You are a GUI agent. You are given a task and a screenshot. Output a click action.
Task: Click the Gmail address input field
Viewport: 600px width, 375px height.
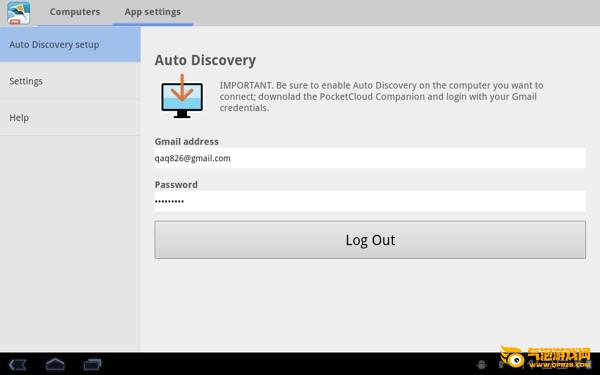(370, 158)
